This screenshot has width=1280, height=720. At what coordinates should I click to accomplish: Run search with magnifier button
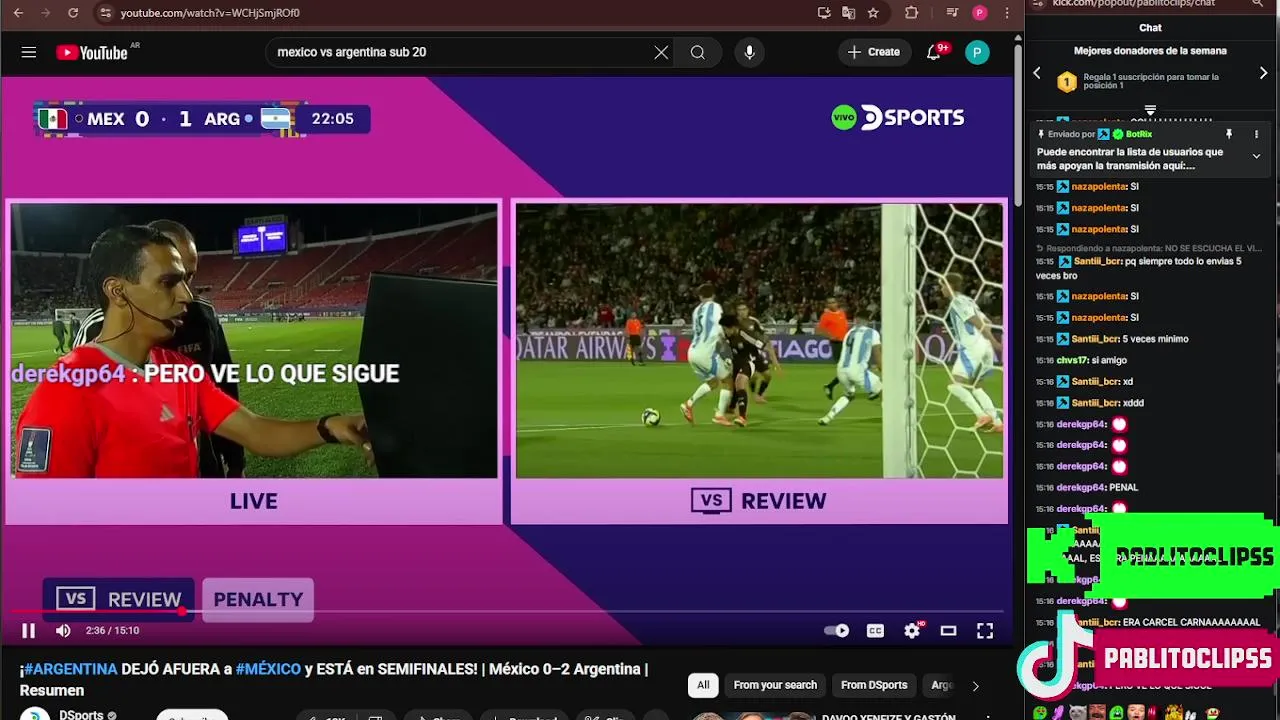tap(698, 52)
